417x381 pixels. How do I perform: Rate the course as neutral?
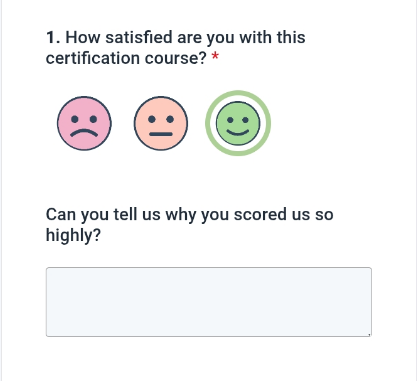tap(161, 123)
